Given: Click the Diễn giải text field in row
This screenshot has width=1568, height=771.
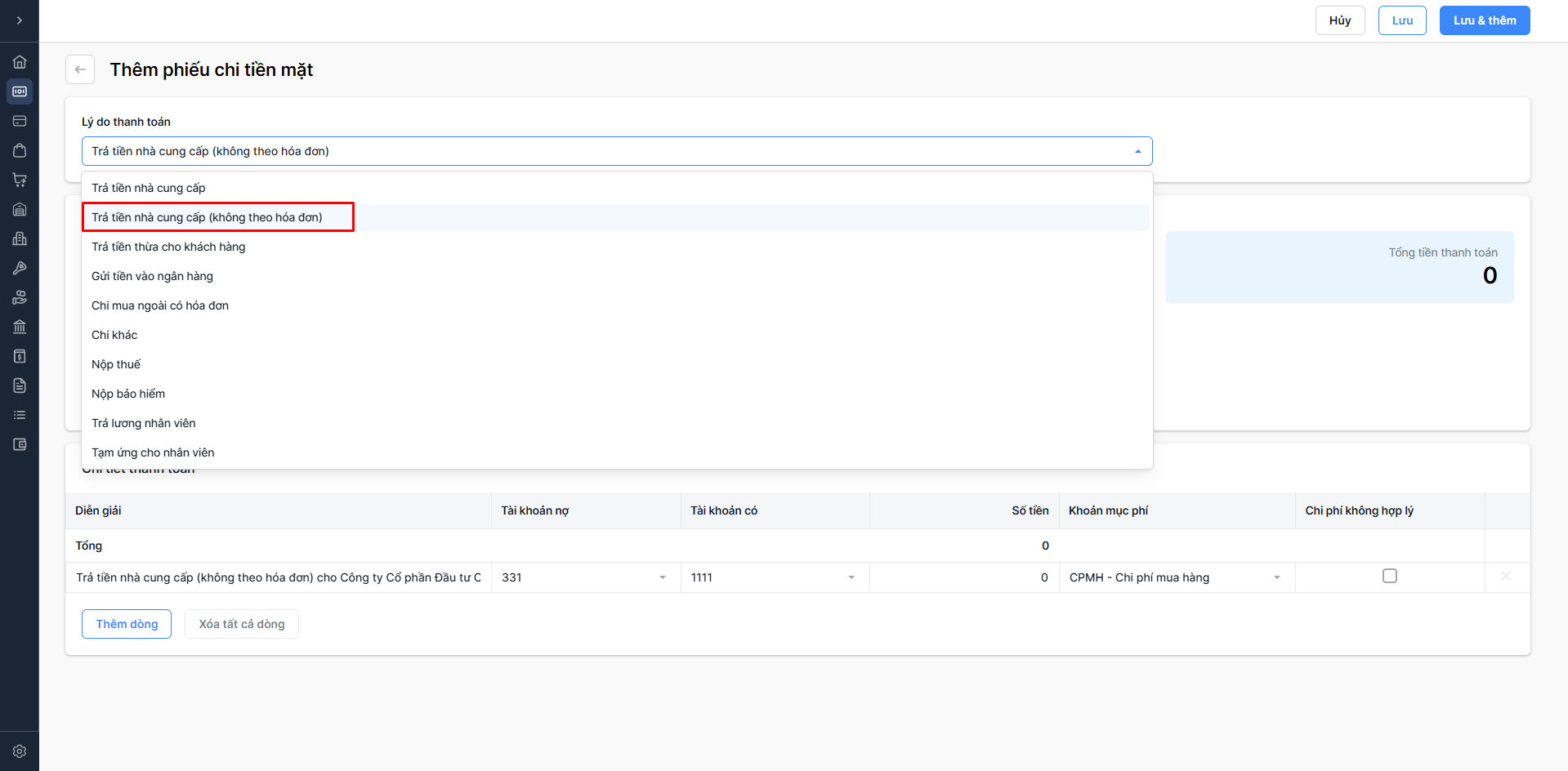Looking at the screenshot, I should point(279,577).
